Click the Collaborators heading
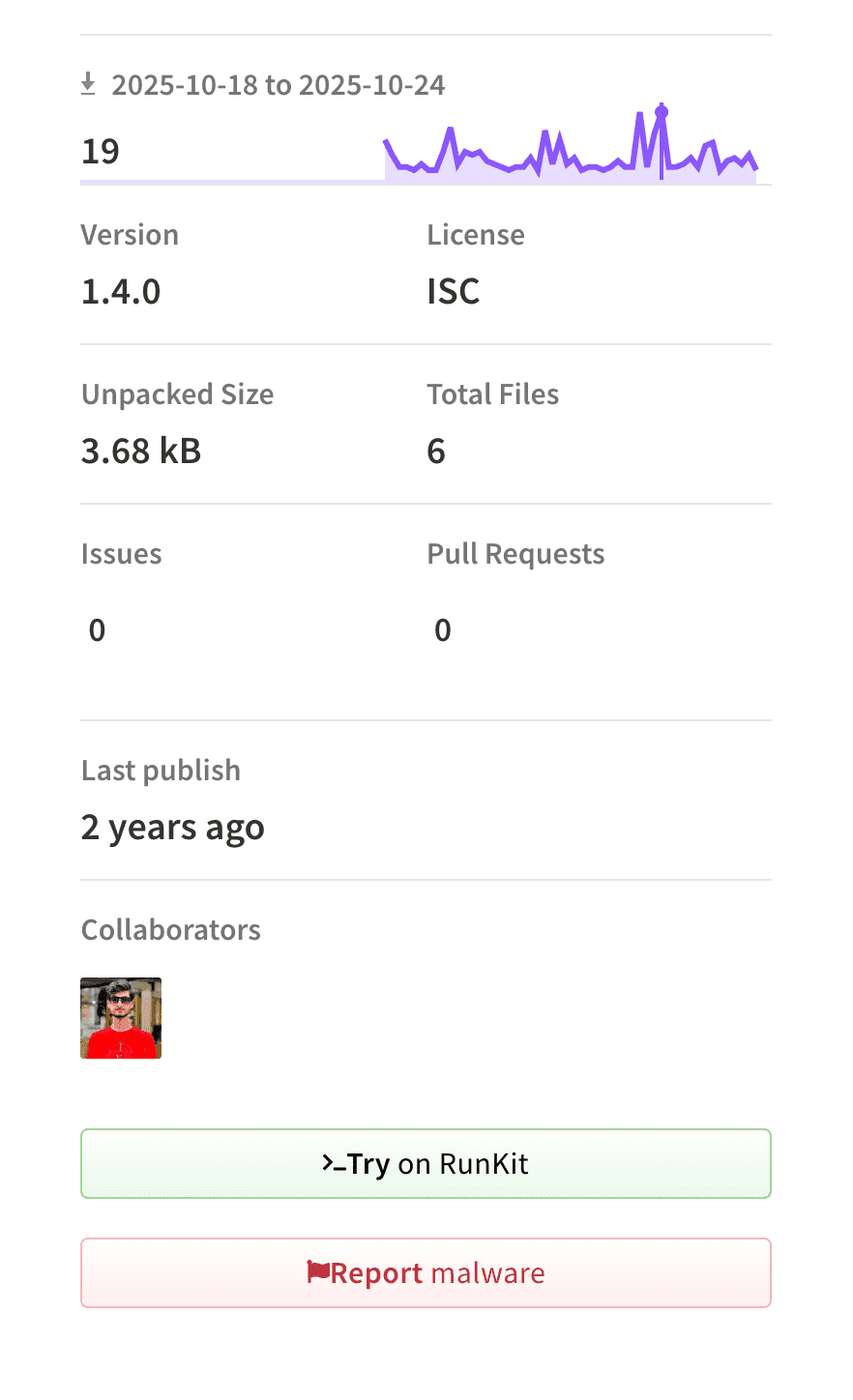The width and height of the screenshot is (853, 1400). [x=171, y=930]
